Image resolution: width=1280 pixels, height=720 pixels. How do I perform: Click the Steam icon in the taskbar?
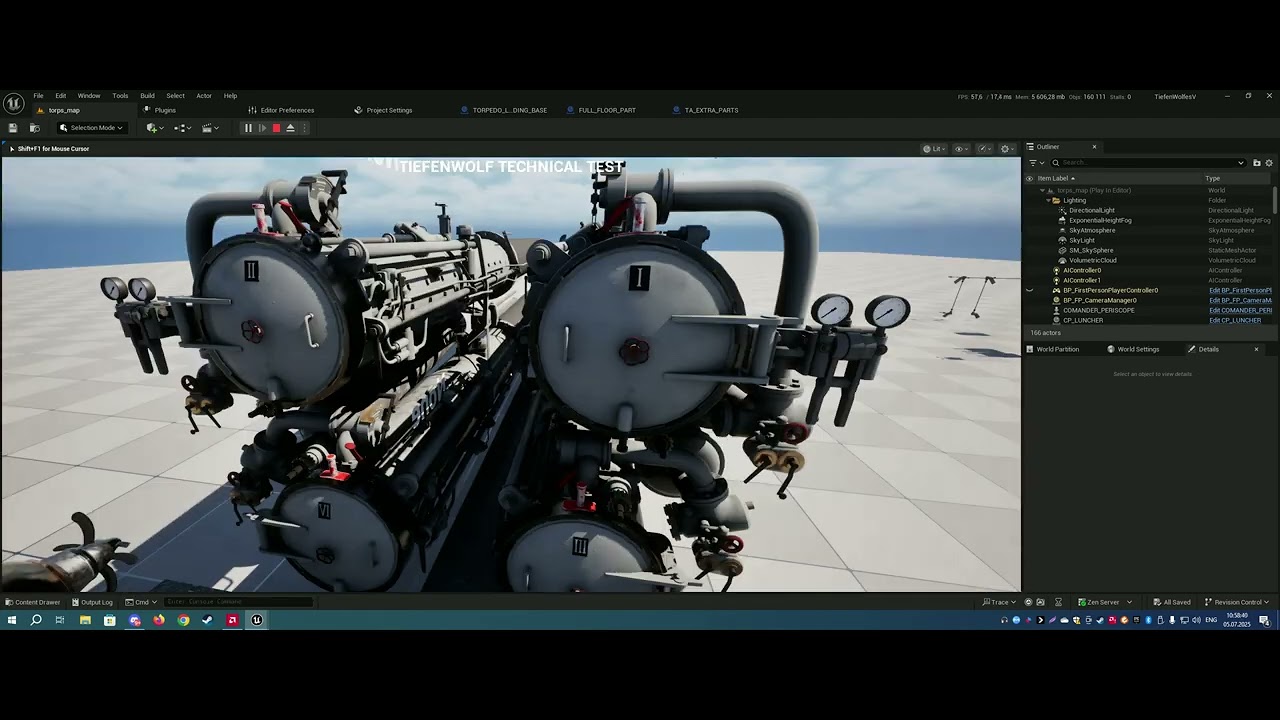tap(208, 620)
